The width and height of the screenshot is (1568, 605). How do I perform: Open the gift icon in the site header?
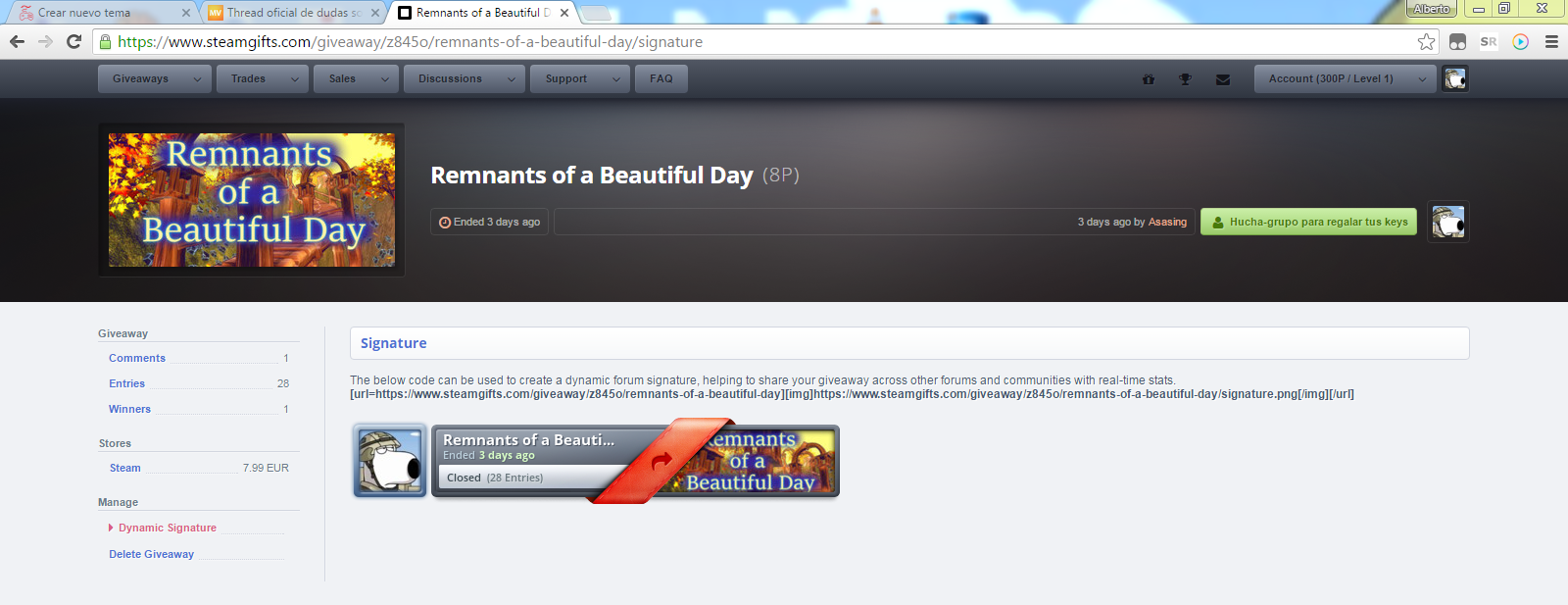(1149, 79)
